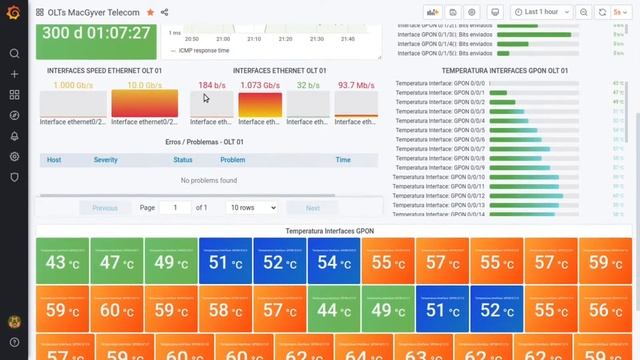
Task: Click the 54 °C blue temperature tile
Action: tap(334, 261)
